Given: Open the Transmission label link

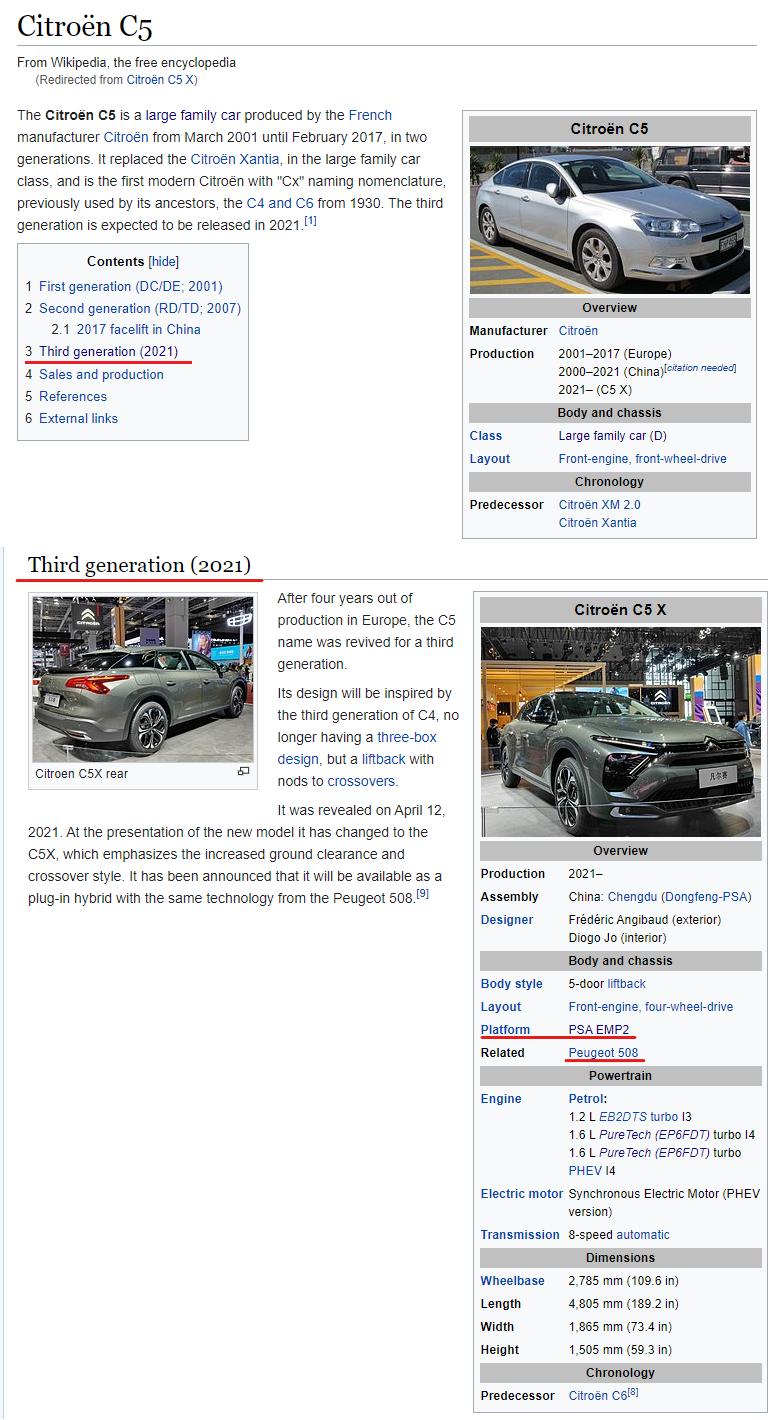Looking at the screenshot, I should [x=520, y=1235].
